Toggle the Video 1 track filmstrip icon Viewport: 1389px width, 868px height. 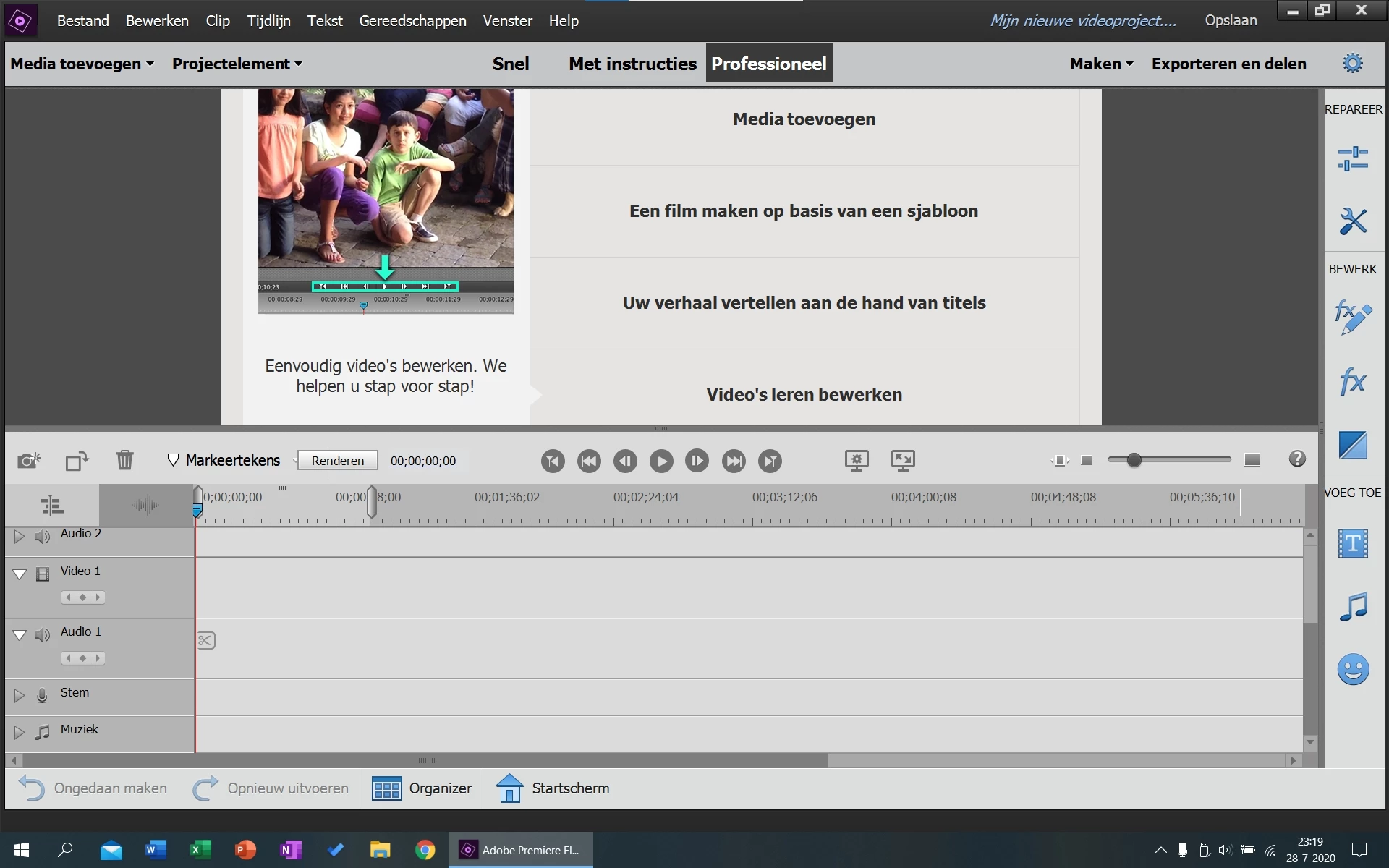[43, 574]
